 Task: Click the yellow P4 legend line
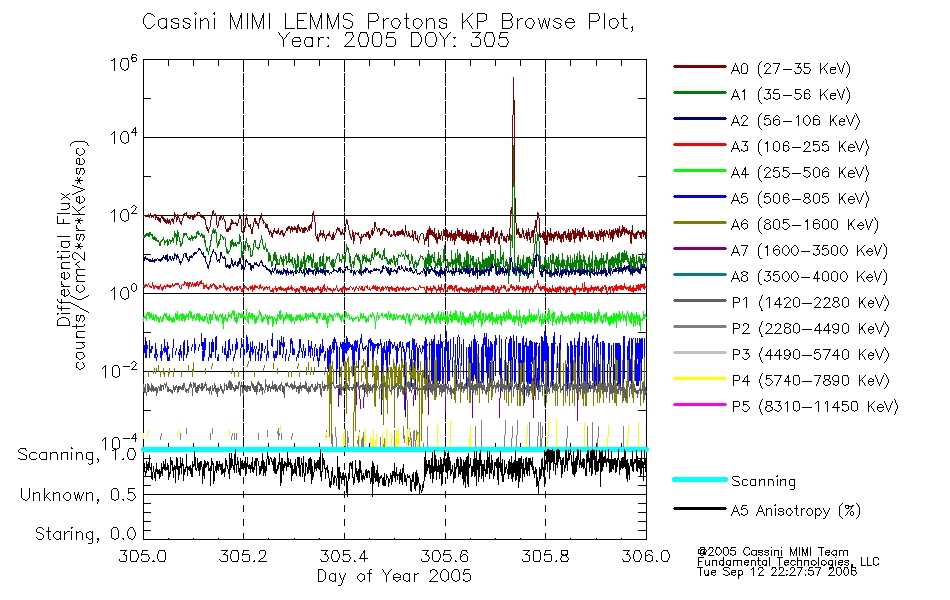[x=699, y=379]
